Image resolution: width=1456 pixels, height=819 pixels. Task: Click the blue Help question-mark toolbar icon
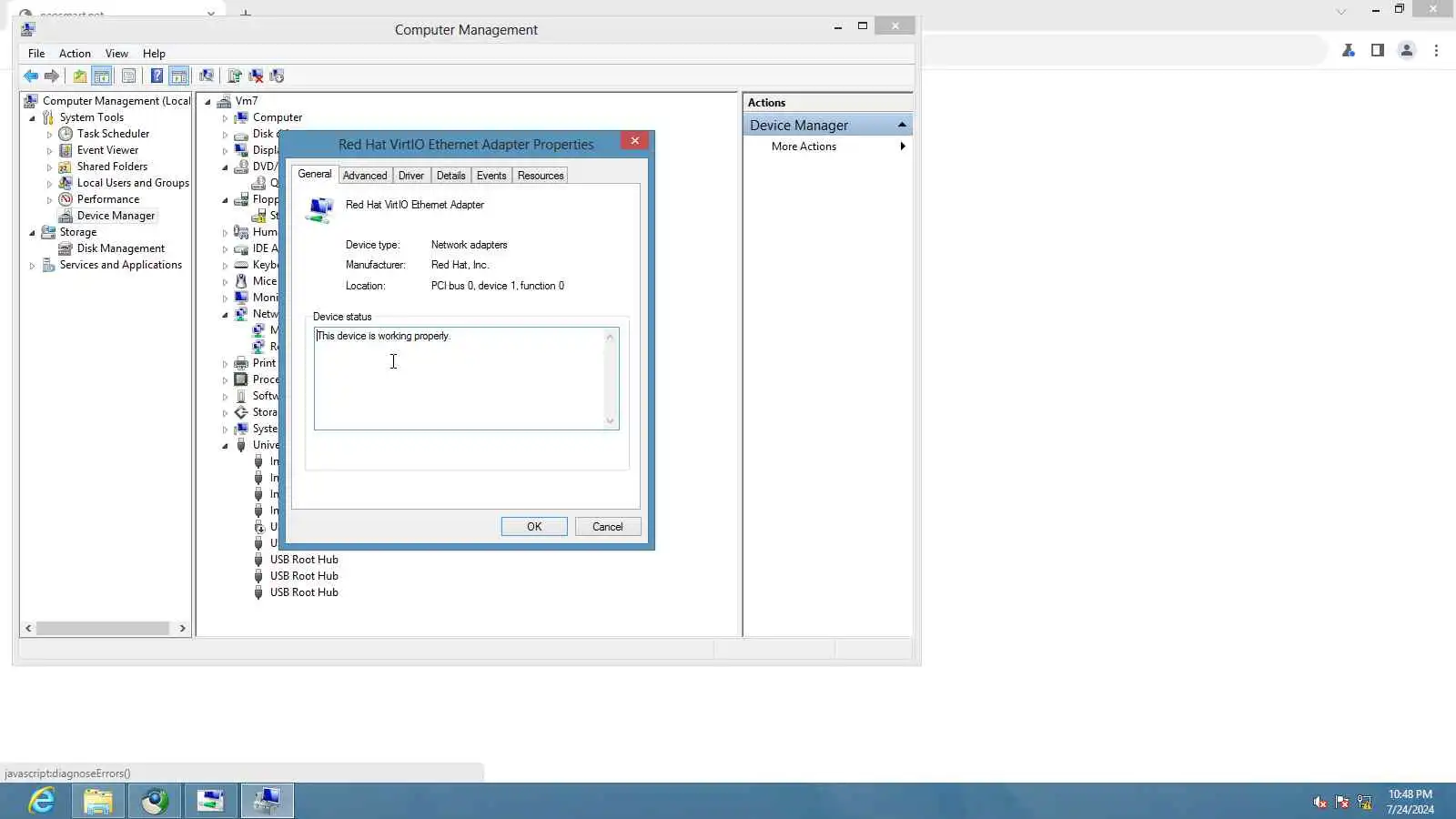[x=157, y=76]
